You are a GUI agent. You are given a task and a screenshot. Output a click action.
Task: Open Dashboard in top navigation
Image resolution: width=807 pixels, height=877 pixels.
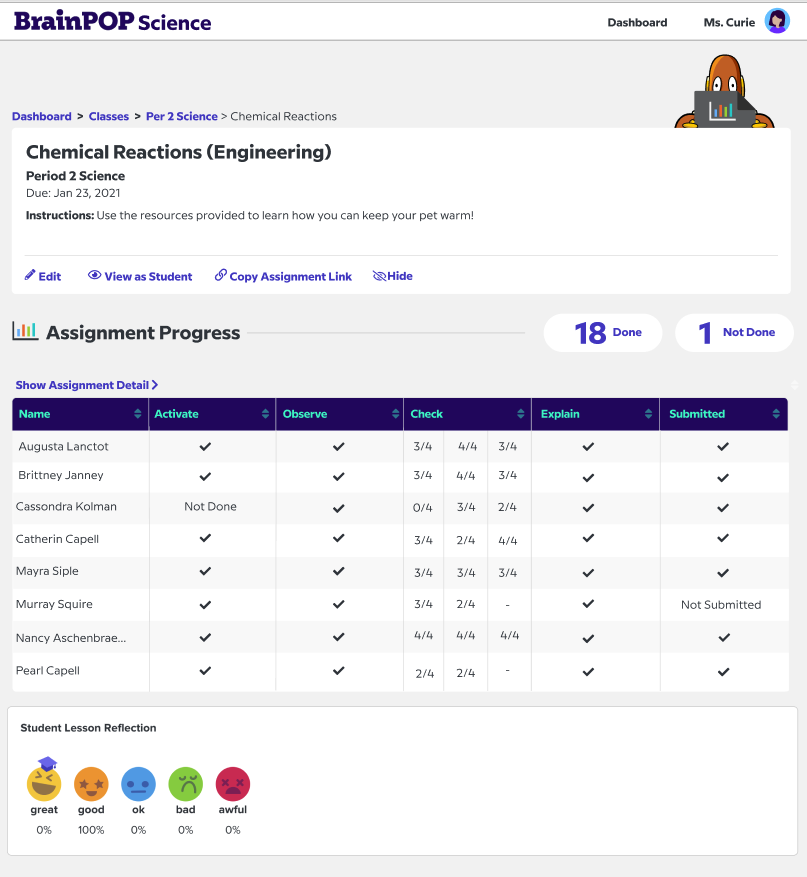637,22
